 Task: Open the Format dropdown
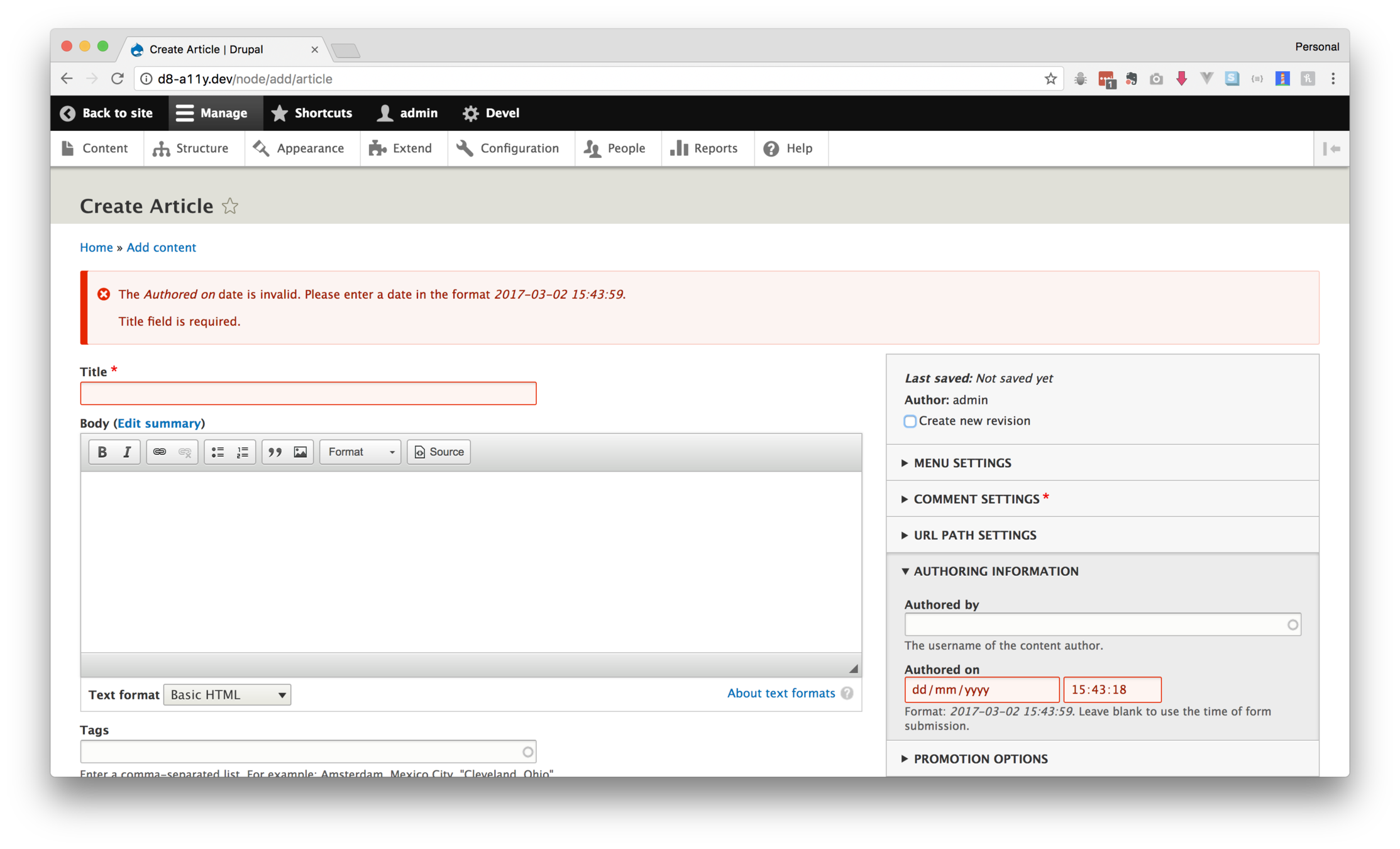coord(360,452)
